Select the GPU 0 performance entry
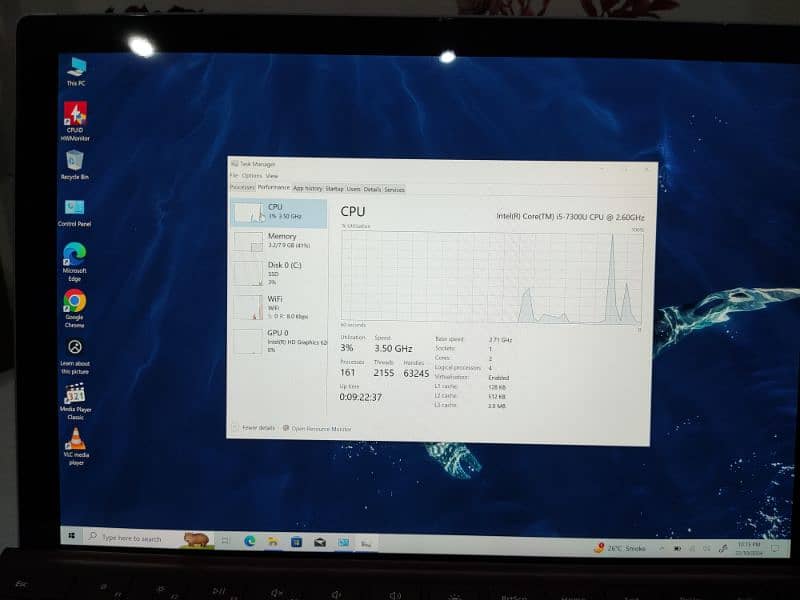Viewport: 800px width, 600px height. pos(280,339)
